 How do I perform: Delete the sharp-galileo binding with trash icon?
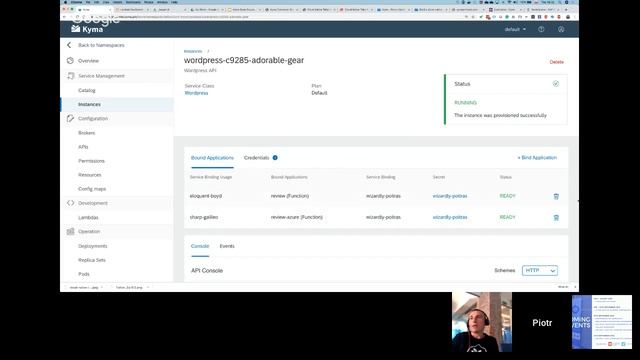coord(556,218)
